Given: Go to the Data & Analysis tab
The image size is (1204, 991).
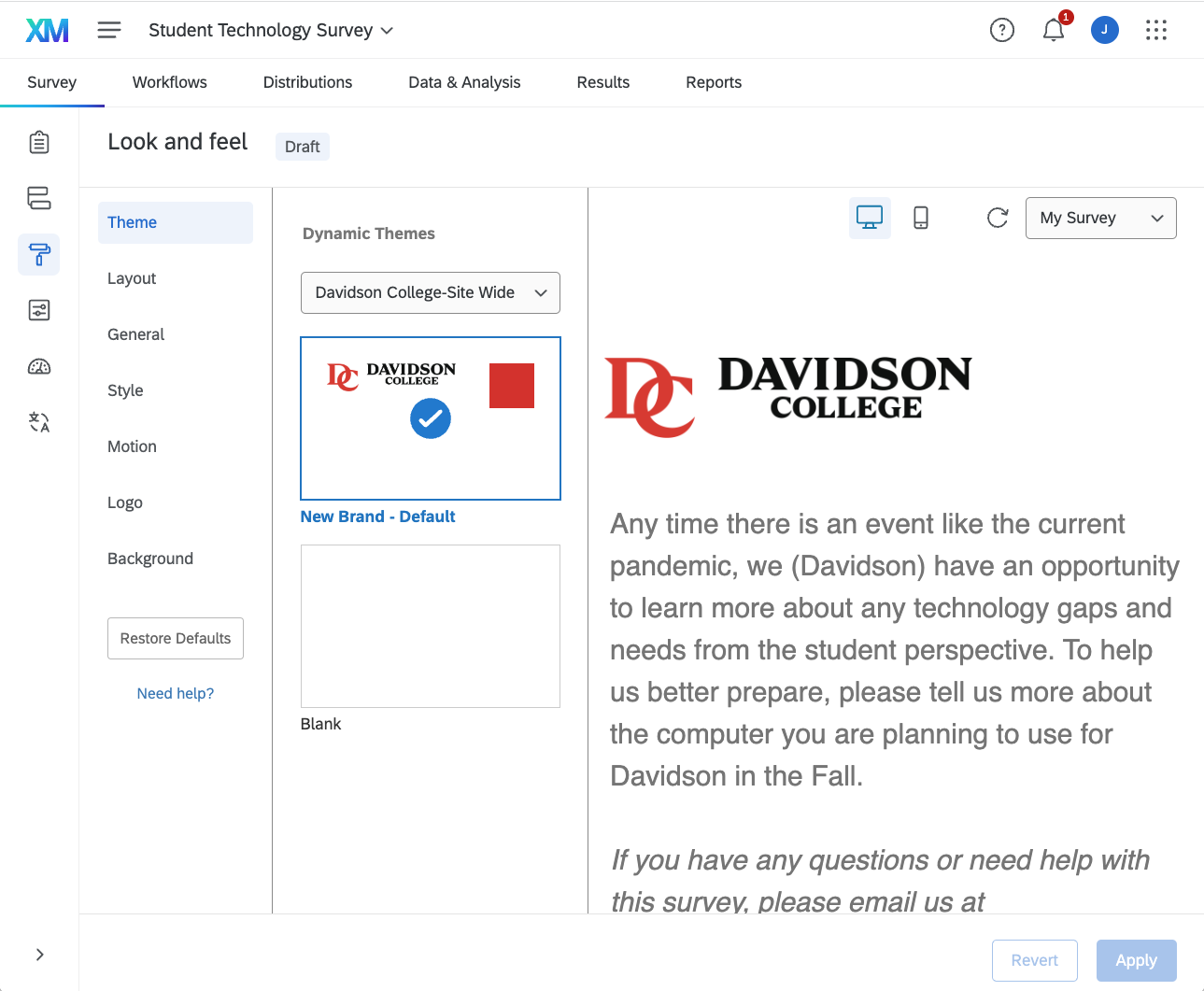Looking at the screenshot, I should (x=465, y=82).
